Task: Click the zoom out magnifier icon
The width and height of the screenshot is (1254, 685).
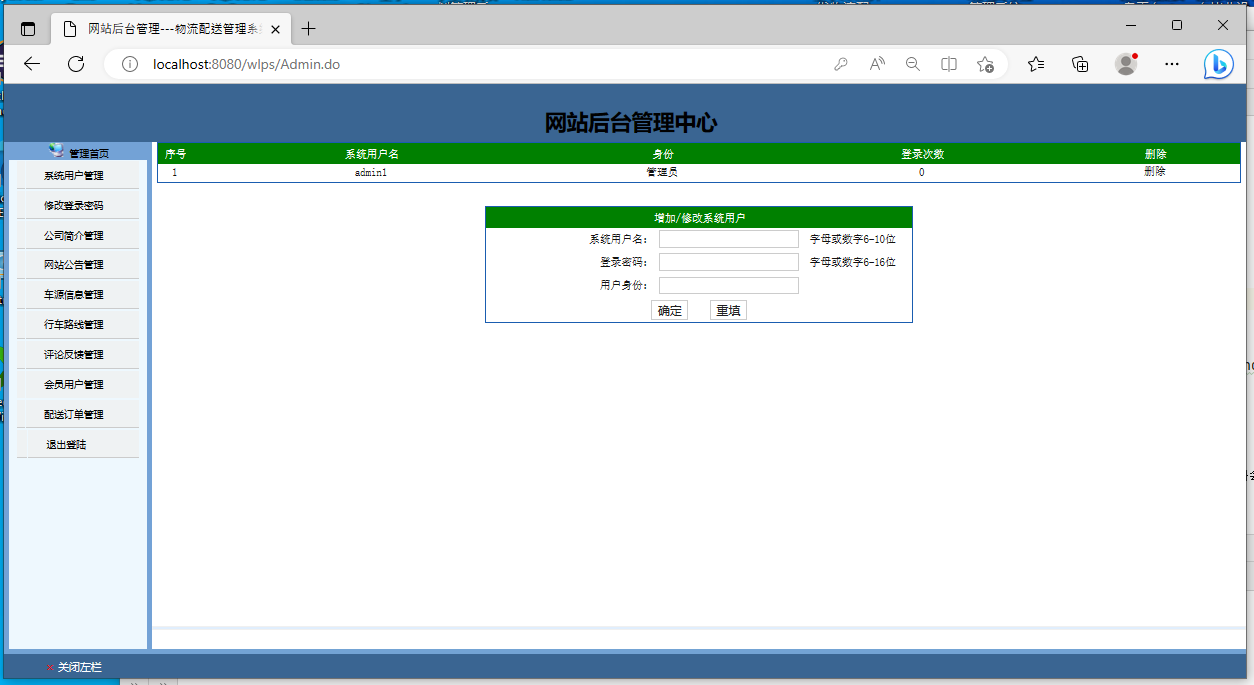Action: point(913,64)
